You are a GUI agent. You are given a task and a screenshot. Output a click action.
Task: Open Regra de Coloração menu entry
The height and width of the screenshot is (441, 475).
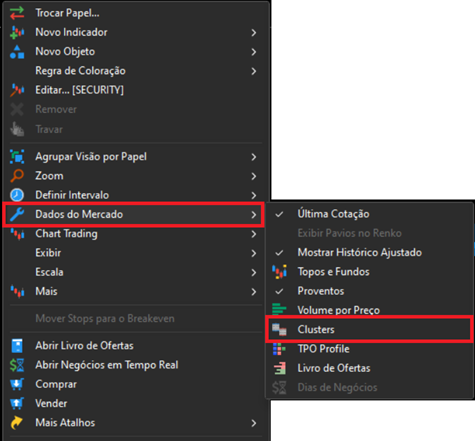tap(136, 71)
